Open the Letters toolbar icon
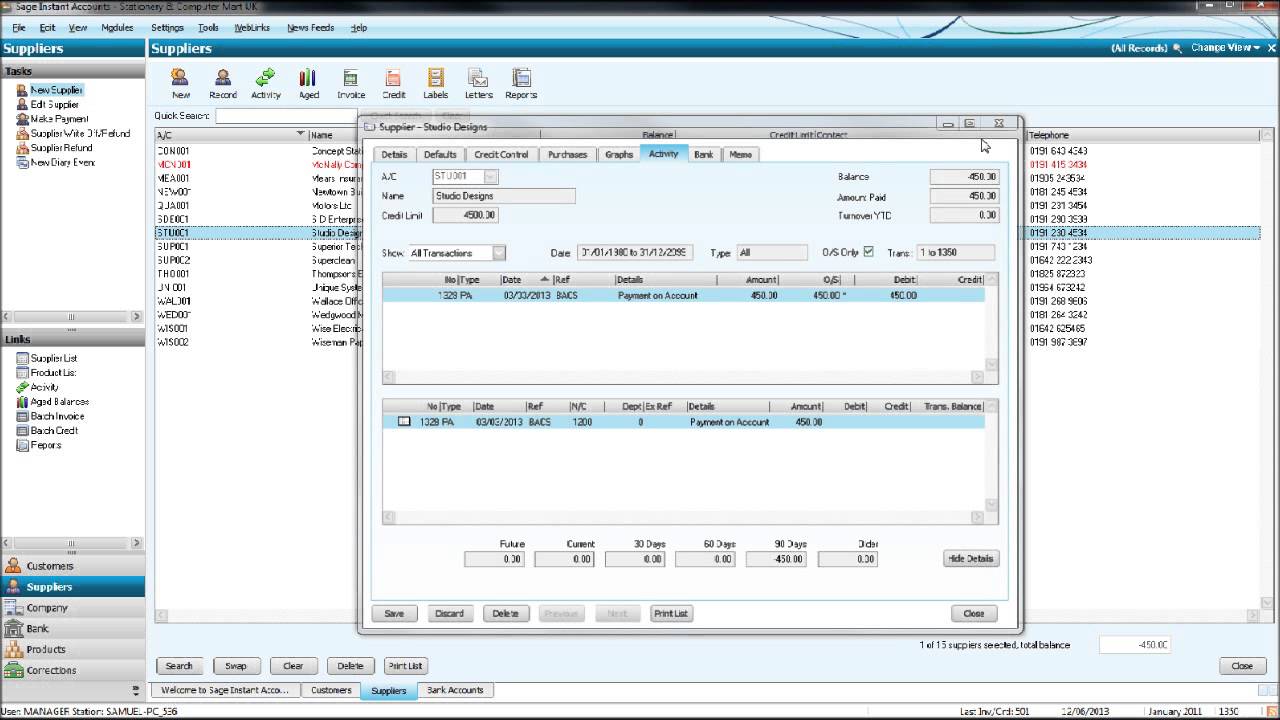This screenshot has width=1280, height=720. click(x=478, y=83)
